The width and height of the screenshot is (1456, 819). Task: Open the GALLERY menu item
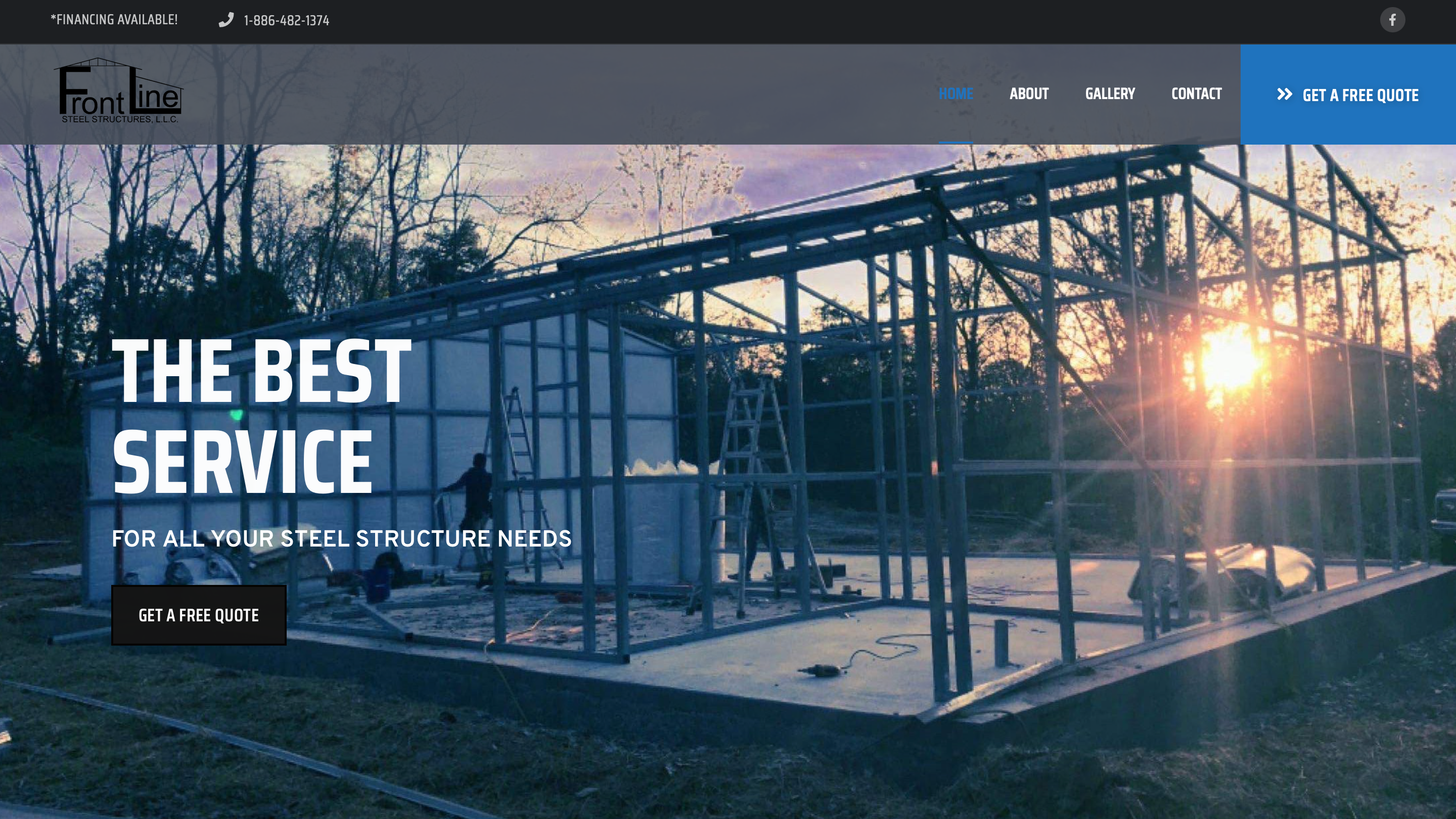point(1110,94)
